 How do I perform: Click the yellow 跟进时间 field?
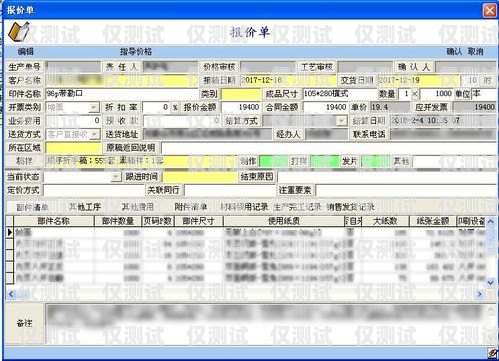199,177
